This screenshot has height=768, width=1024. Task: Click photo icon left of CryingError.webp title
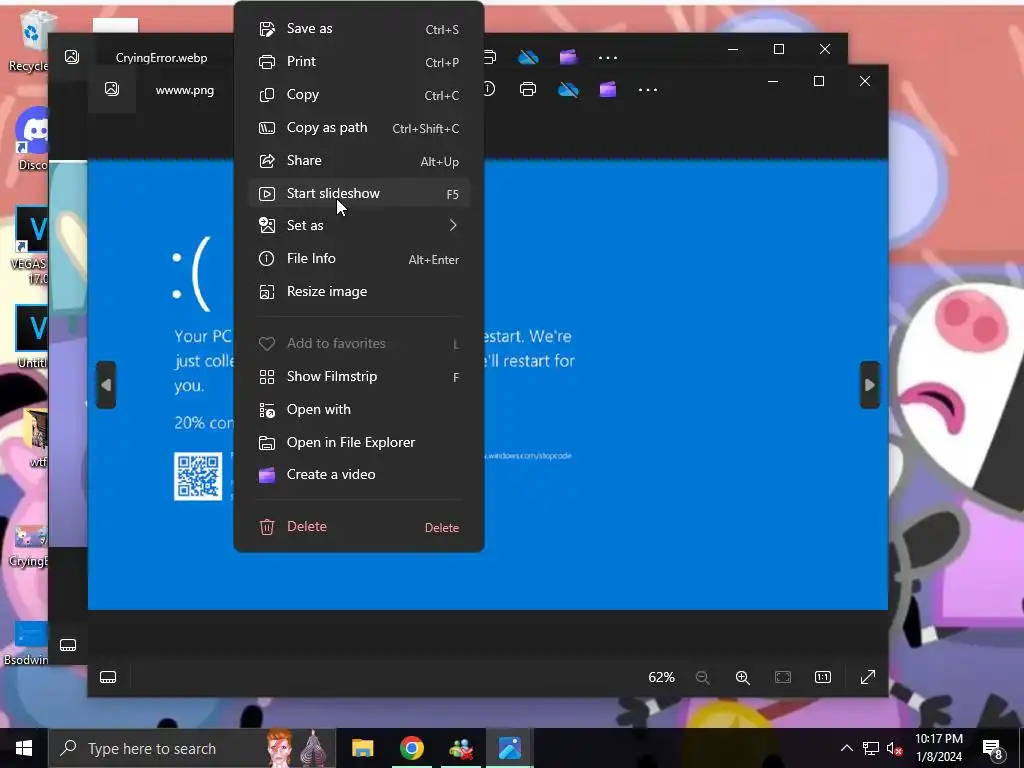coord(72,57)
